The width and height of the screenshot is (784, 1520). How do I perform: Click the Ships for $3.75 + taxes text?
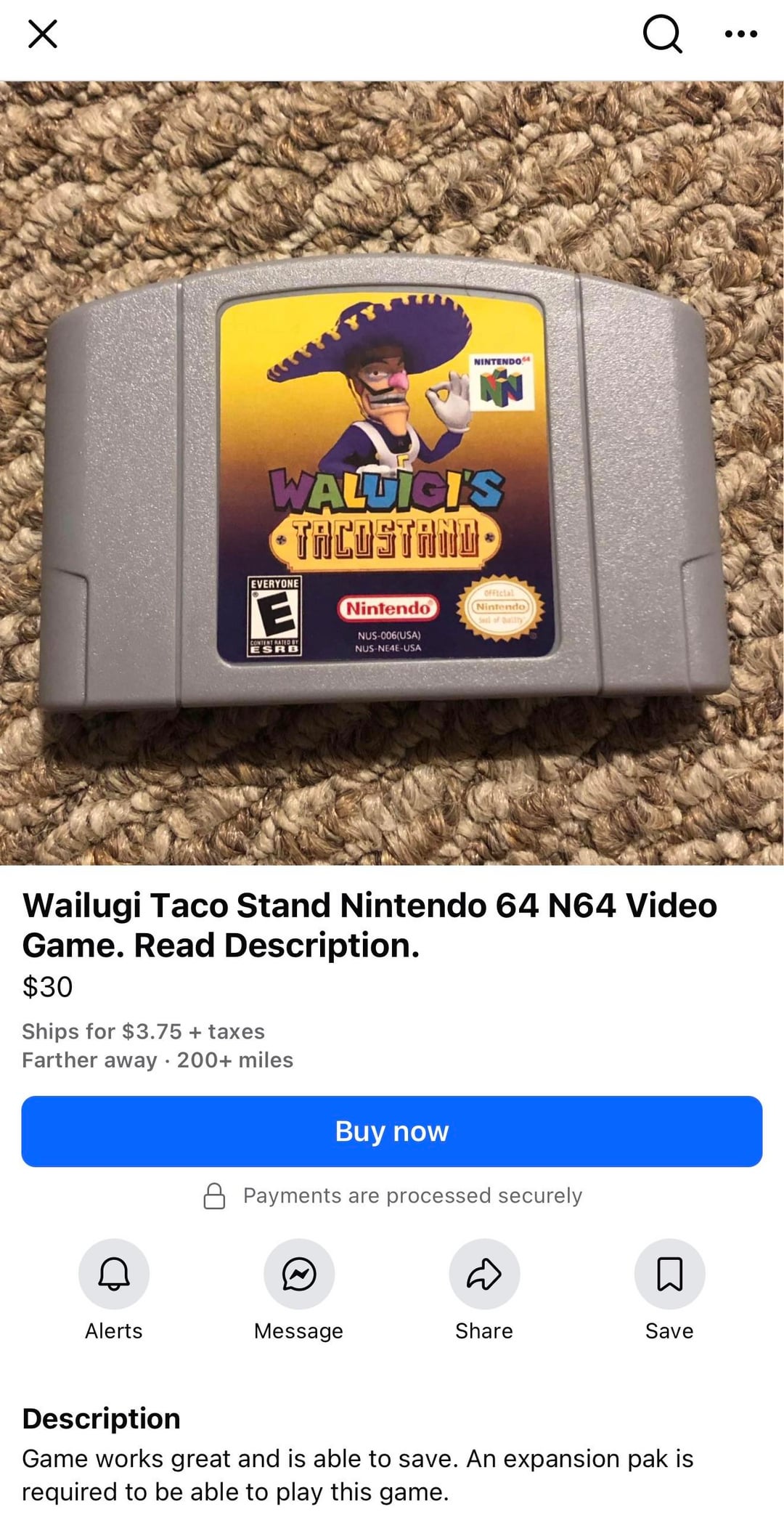coord(143,1031)
